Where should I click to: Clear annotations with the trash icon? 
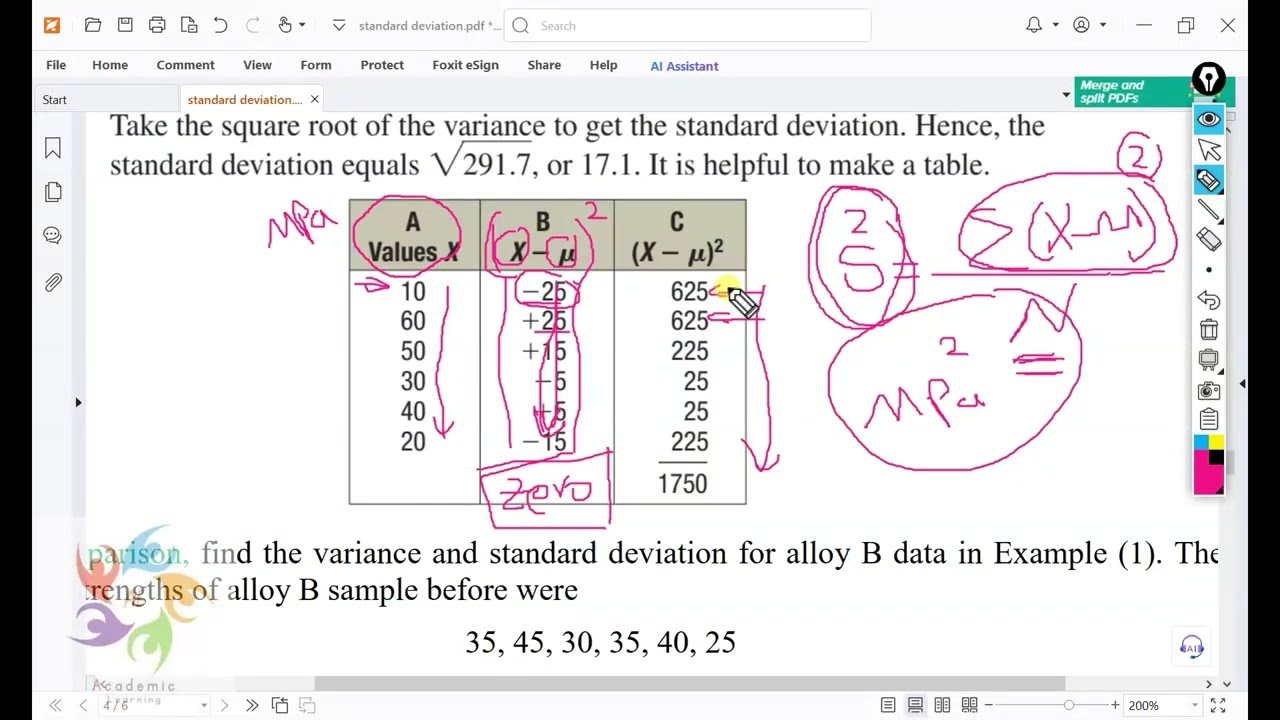click(1209, 330)
